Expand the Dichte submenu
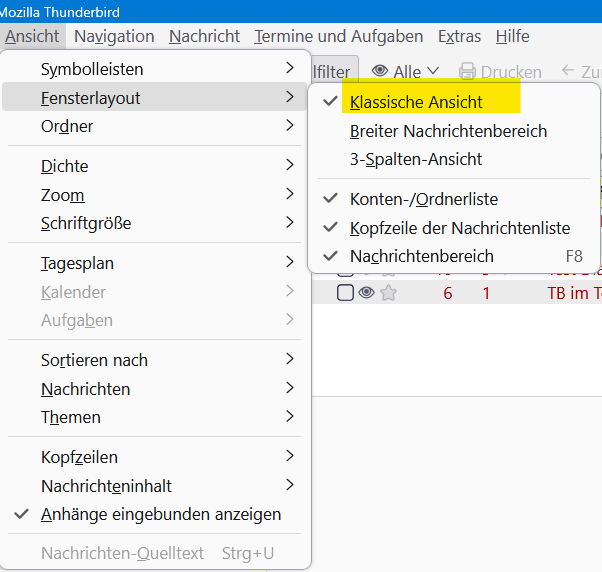The width and height of the screenshot is (602, 572). 64,166
